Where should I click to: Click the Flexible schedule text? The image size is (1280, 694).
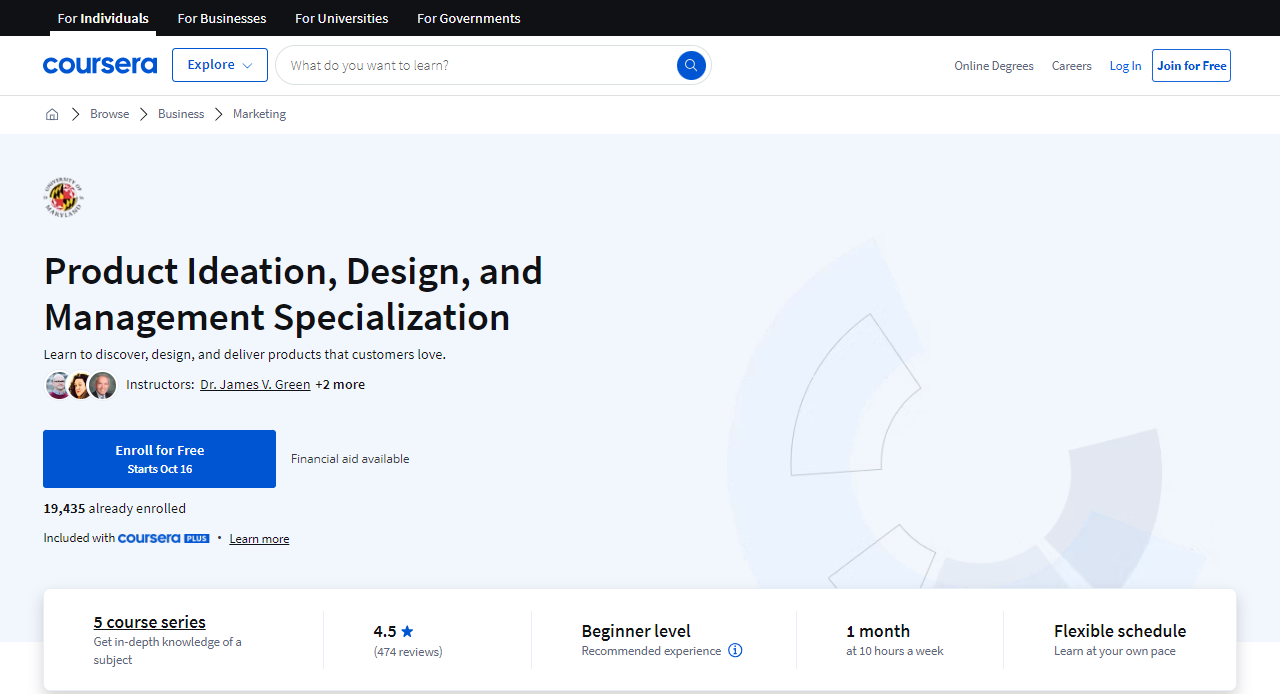[x=1120, y=631]
